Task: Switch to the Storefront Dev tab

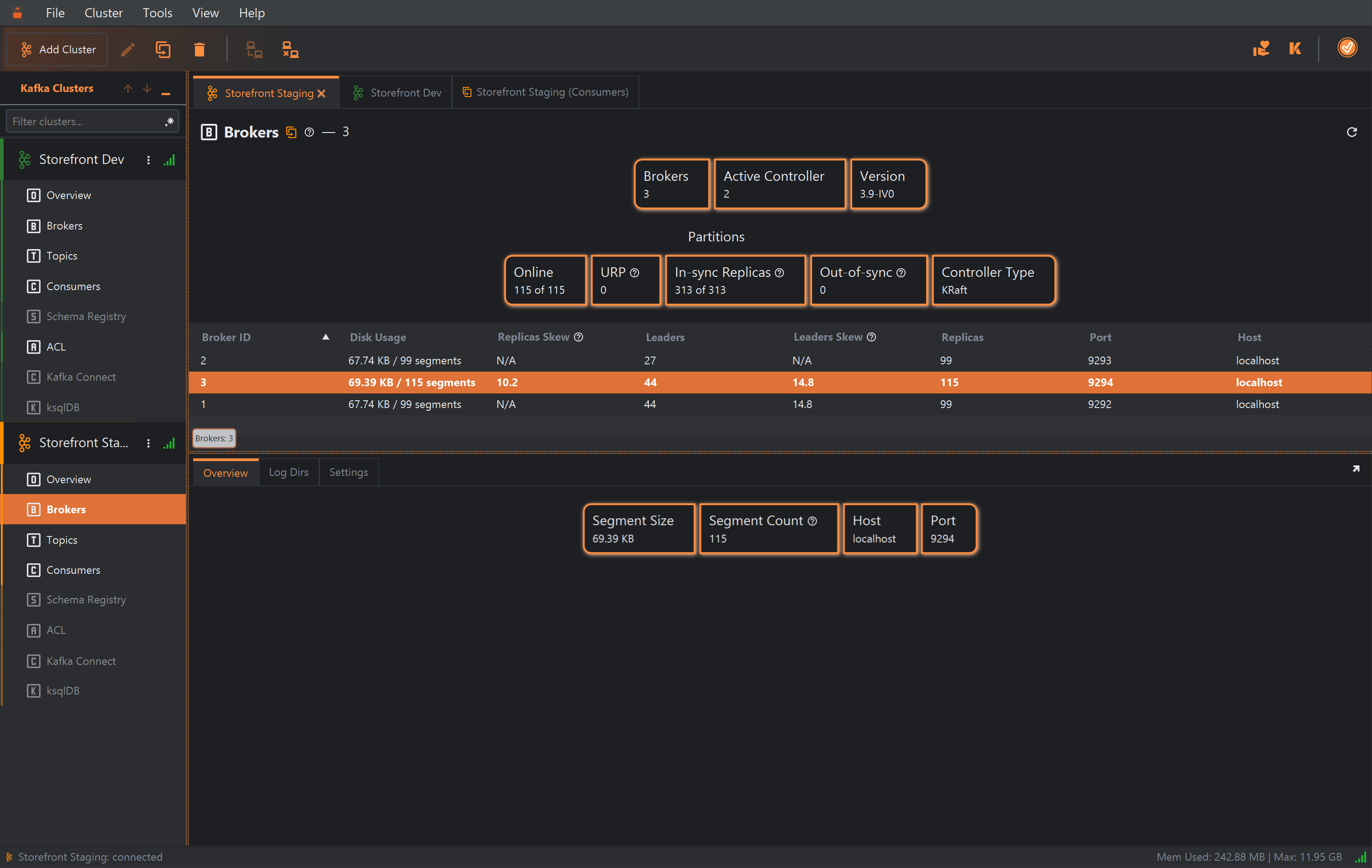Action: click(x=396, y=92)
